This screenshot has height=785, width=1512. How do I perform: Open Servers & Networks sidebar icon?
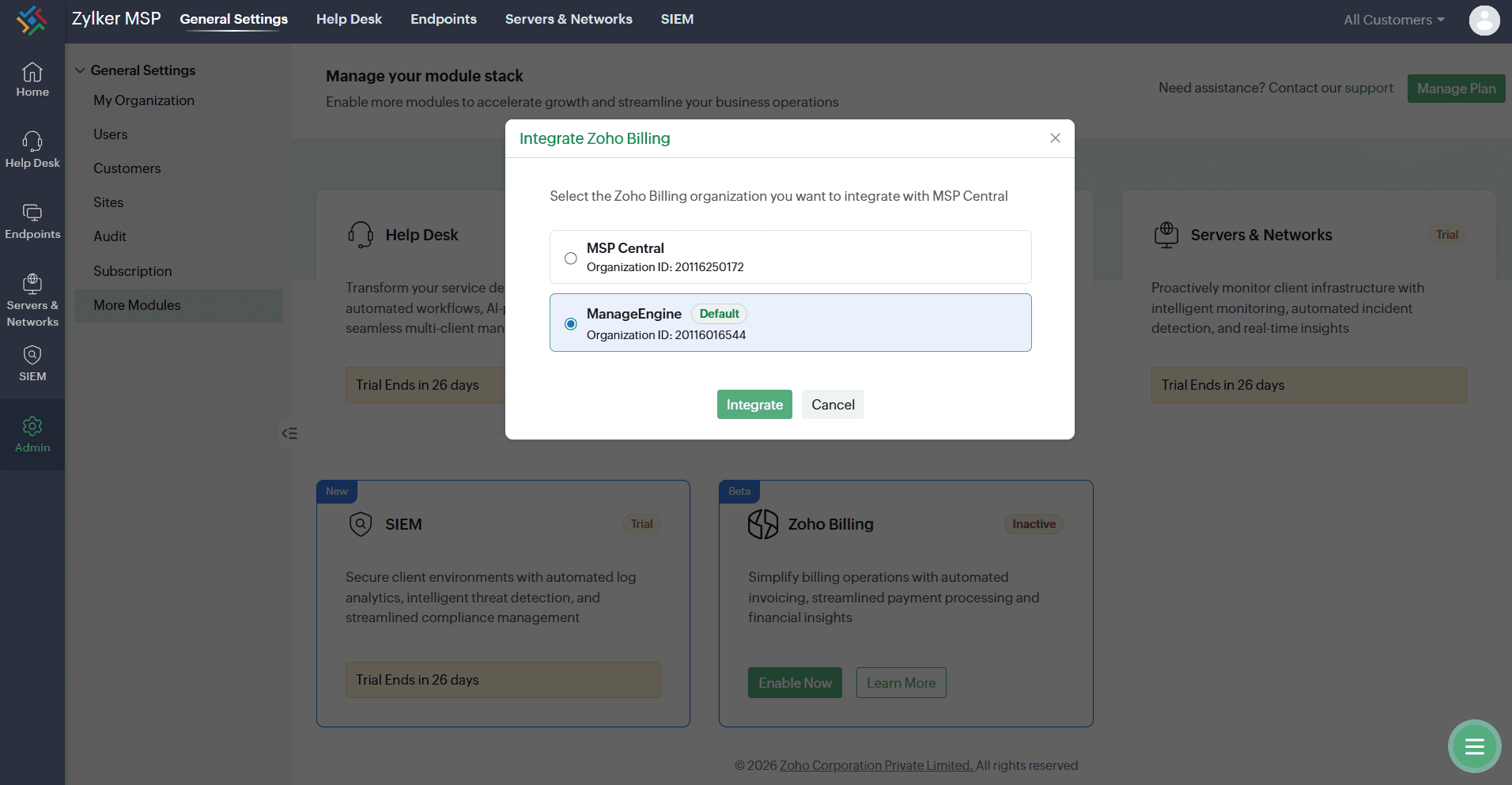(x=32, y=300)
